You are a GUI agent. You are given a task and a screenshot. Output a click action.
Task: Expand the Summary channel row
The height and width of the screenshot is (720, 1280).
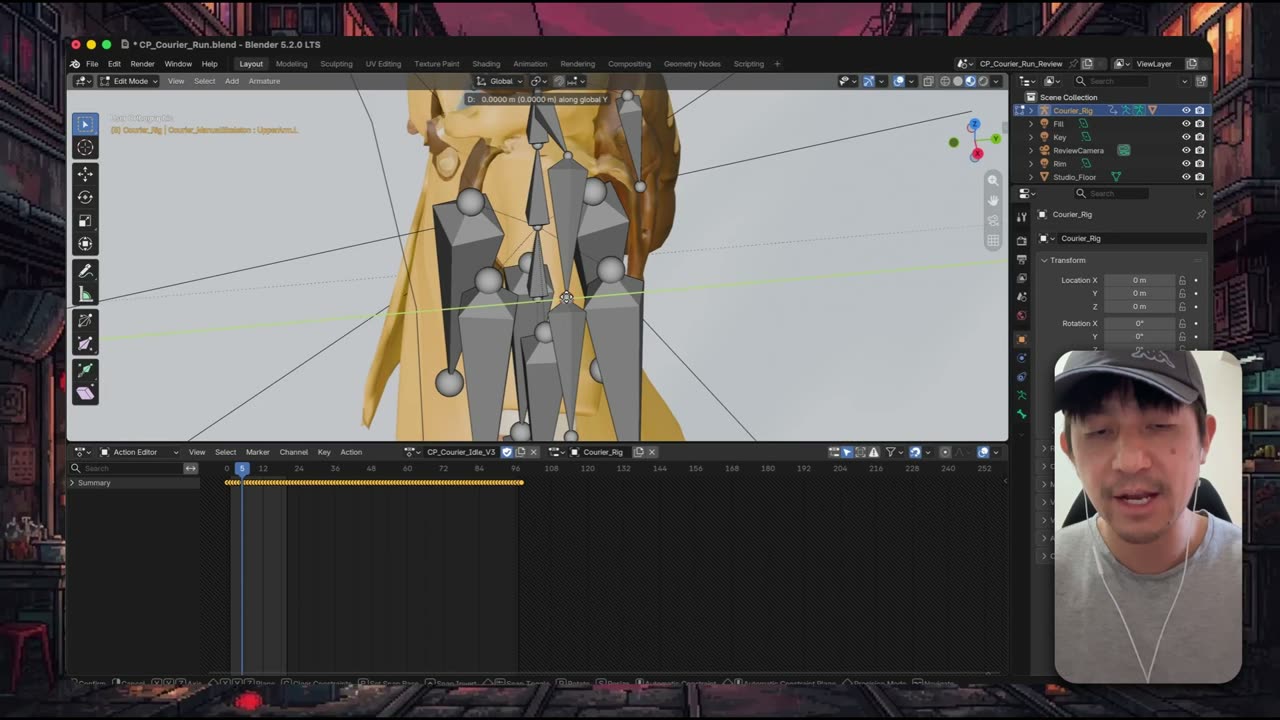click(x=72, y=483)
